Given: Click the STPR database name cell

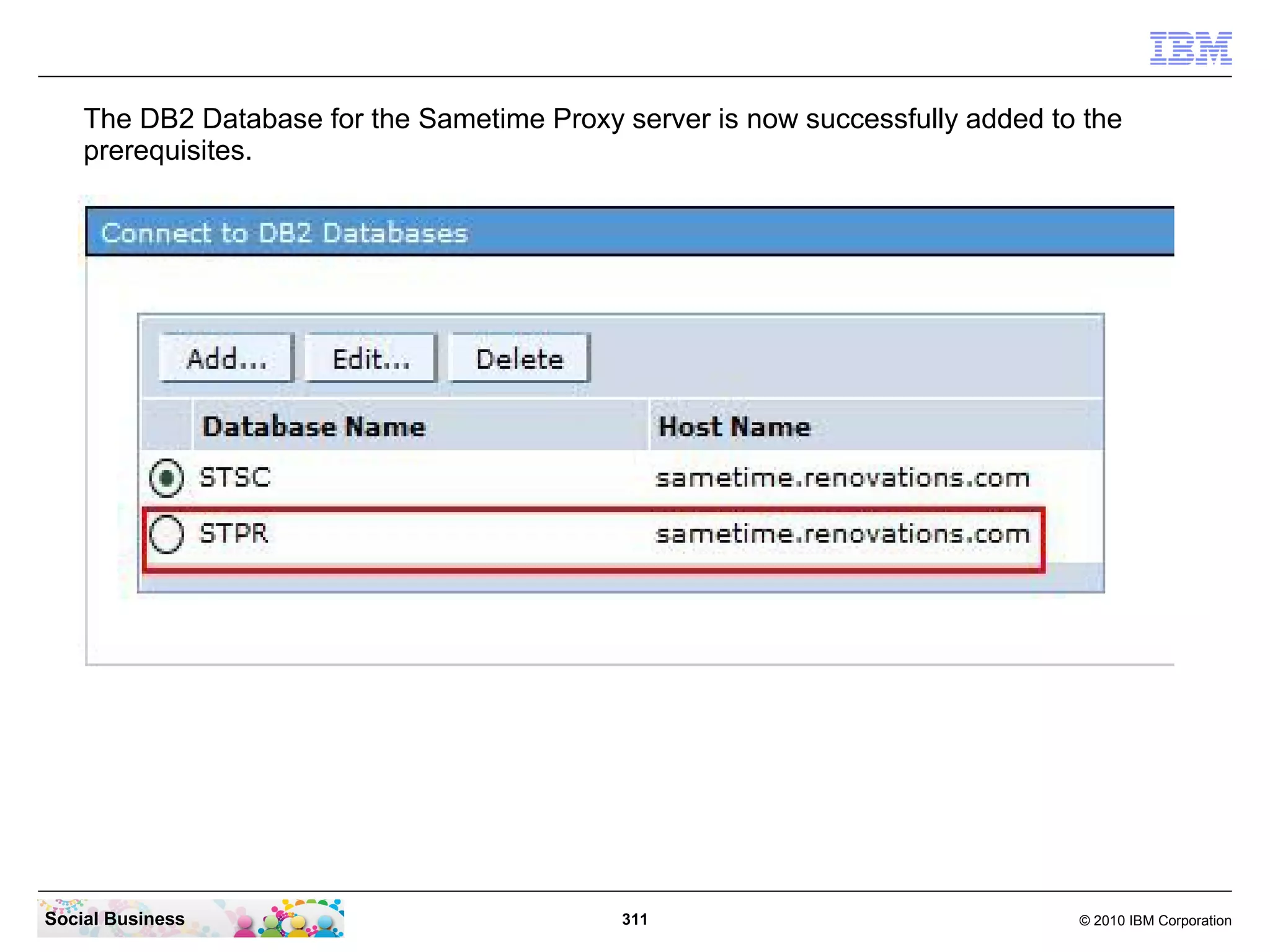Looking at the screenshot, I should coord(234,534).
